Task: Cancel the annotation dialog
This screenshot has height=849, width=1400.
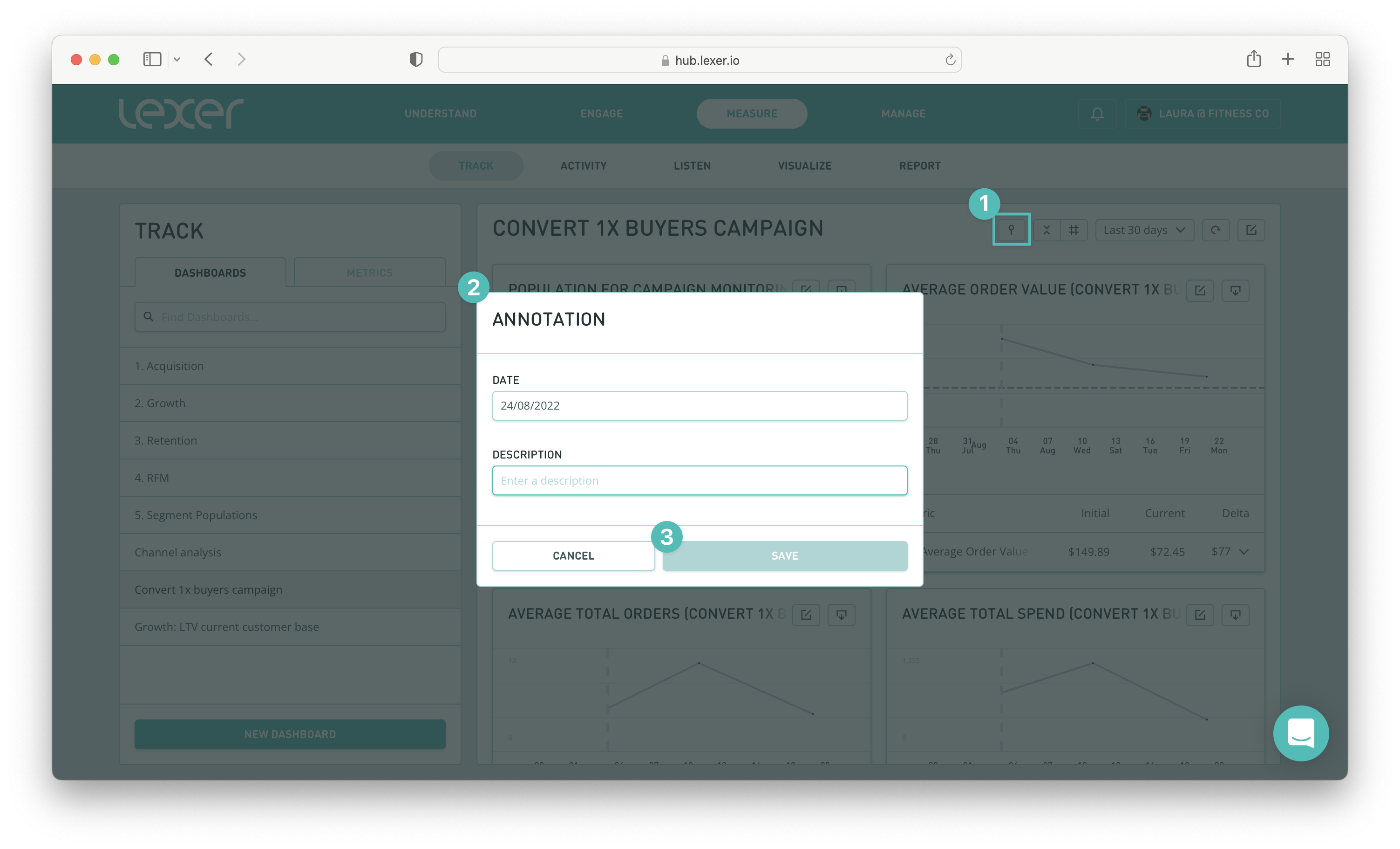Action: [x=573, y=555]
